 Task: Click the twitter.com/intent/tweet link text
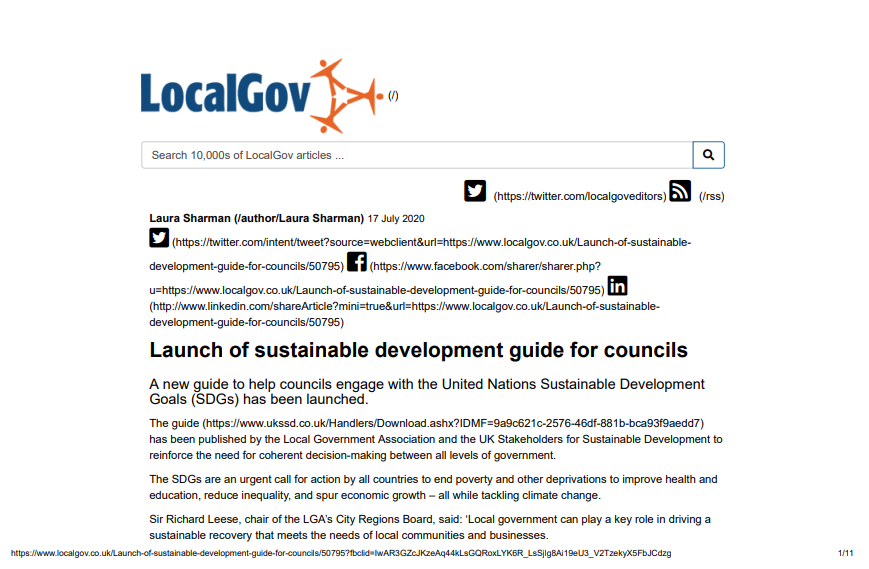point(420,254)
